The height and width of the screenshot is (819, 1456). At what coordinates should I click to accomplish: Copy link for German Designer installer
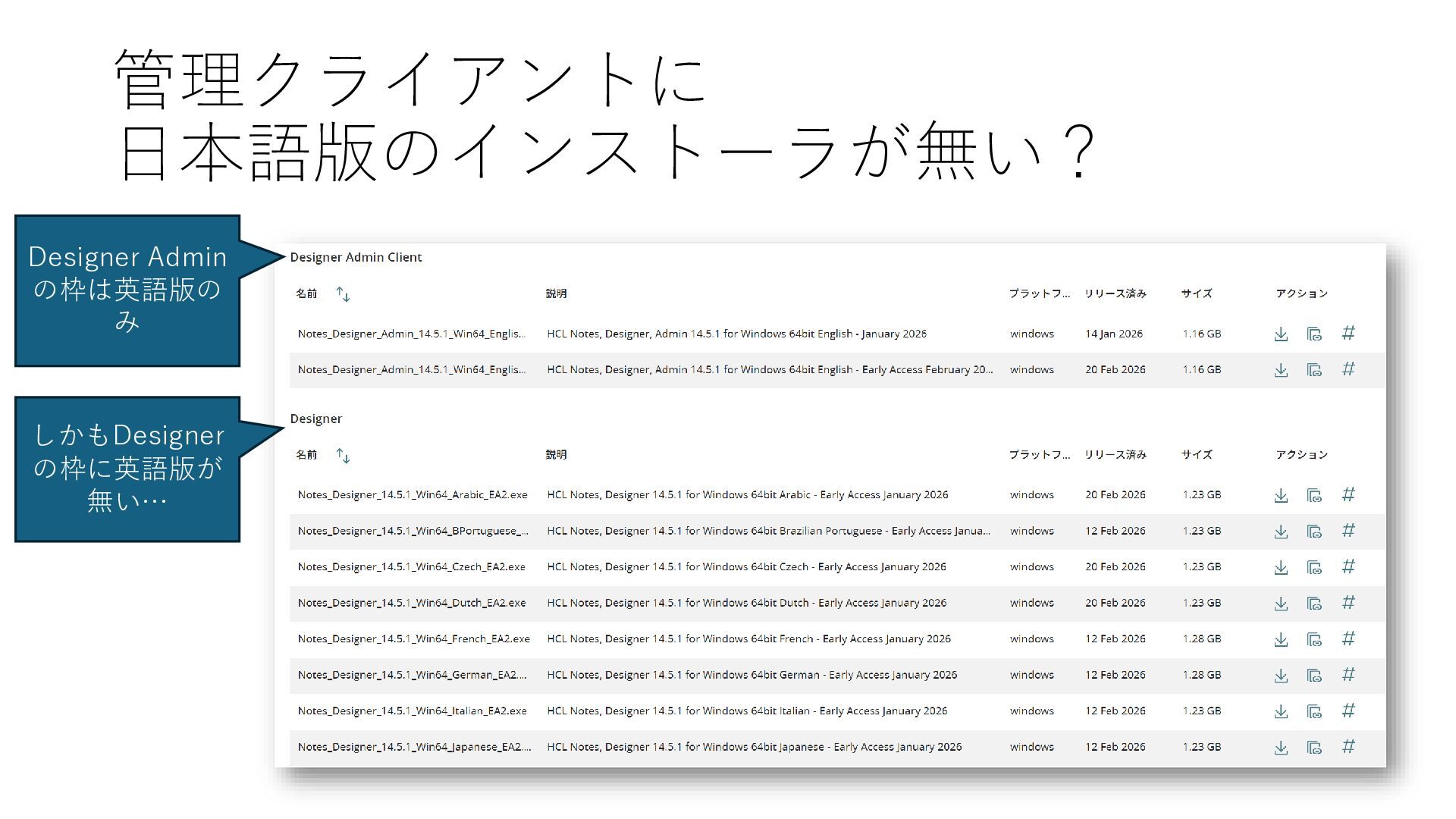1314,676
